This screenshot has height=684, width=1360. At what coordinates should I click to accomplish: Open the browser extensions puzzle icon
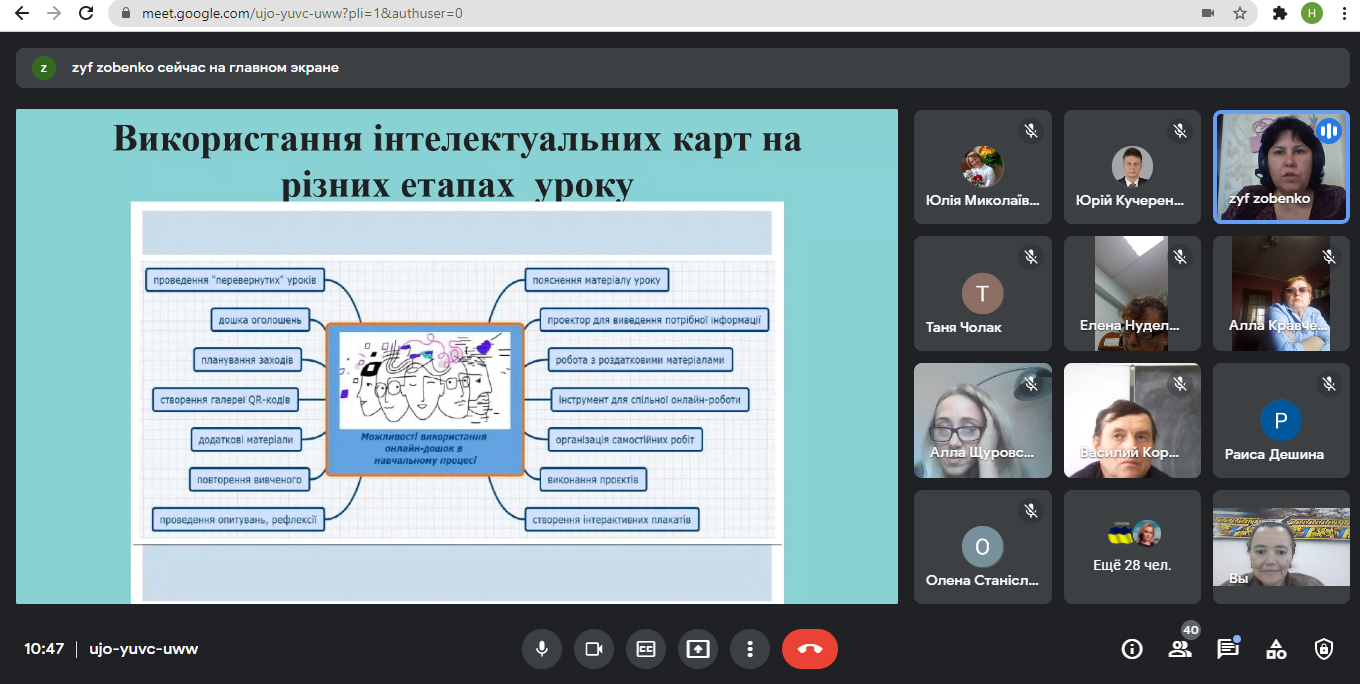pos(1279,14)
